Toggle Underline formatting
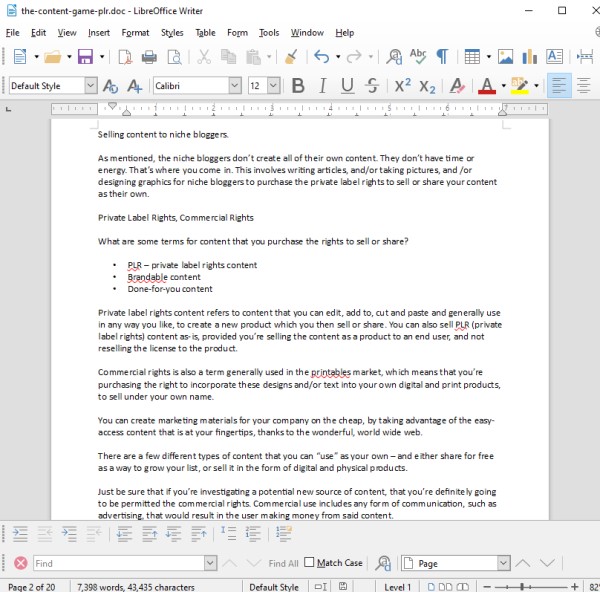This screenshot has width=600, height=592. coord(347,86)
